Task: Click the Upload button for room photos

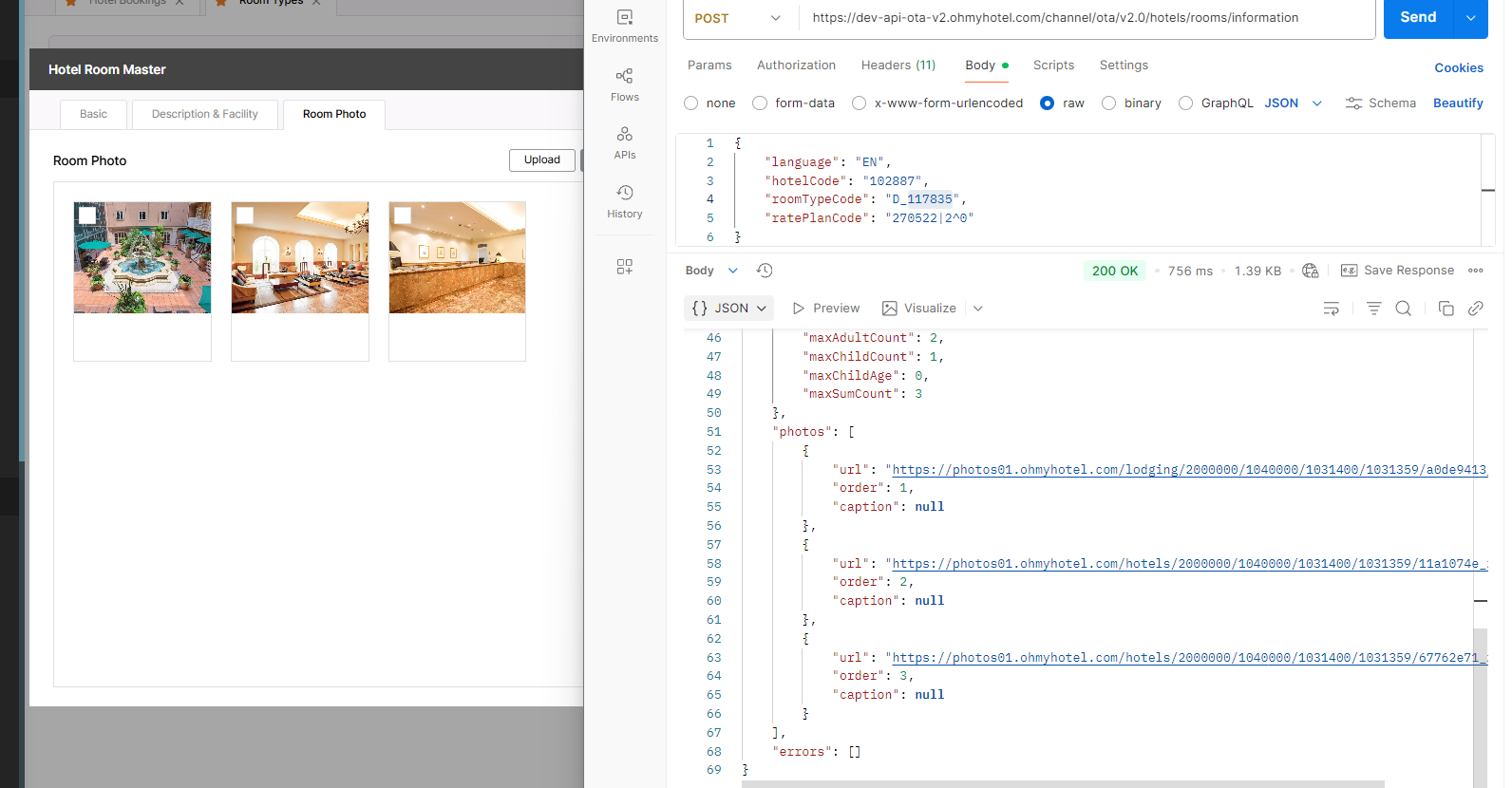Action: coord(542,159)
